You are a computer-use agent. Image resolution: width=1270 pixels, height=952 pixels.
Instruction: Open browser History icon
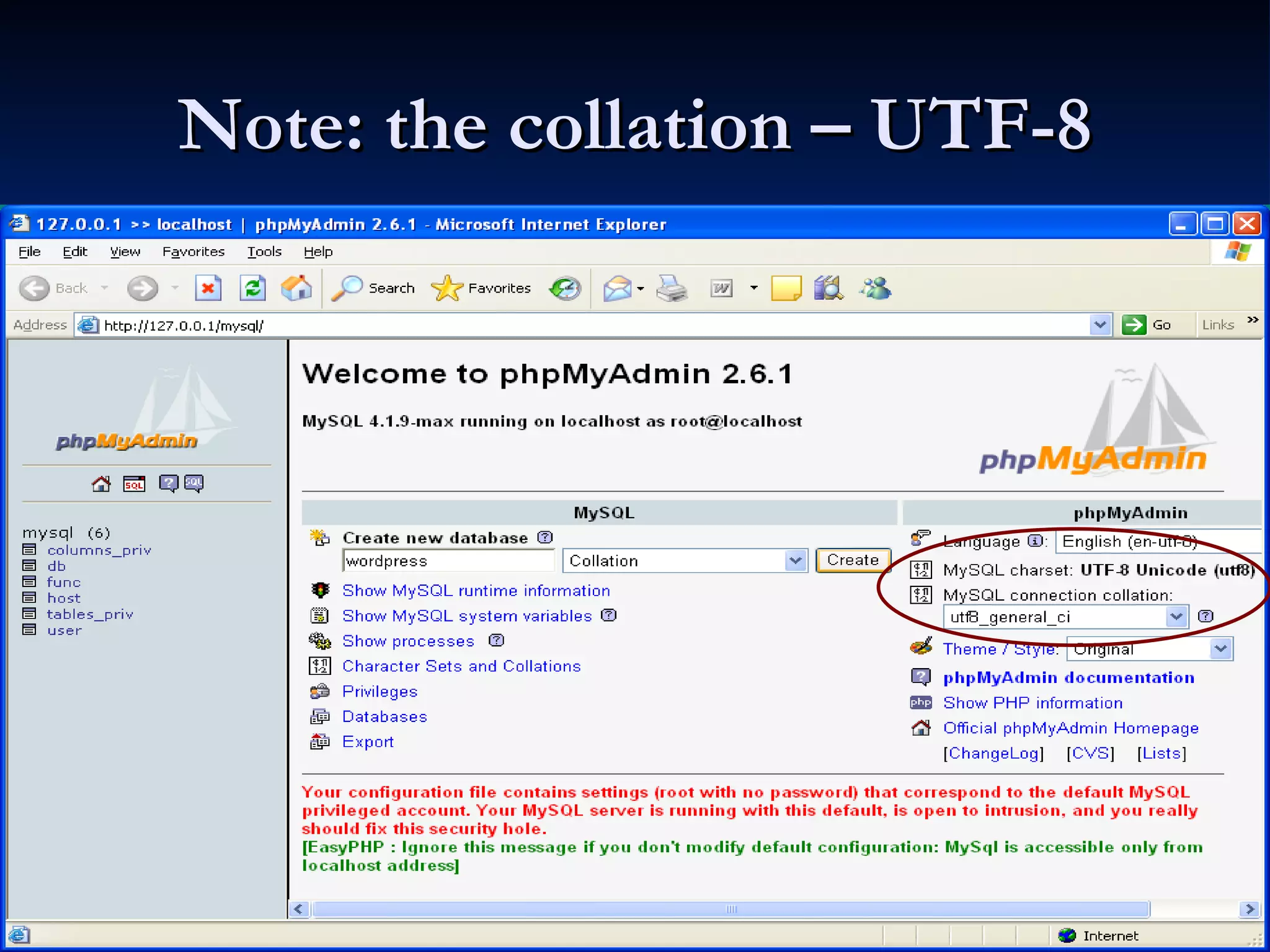(x=565, y=288)
